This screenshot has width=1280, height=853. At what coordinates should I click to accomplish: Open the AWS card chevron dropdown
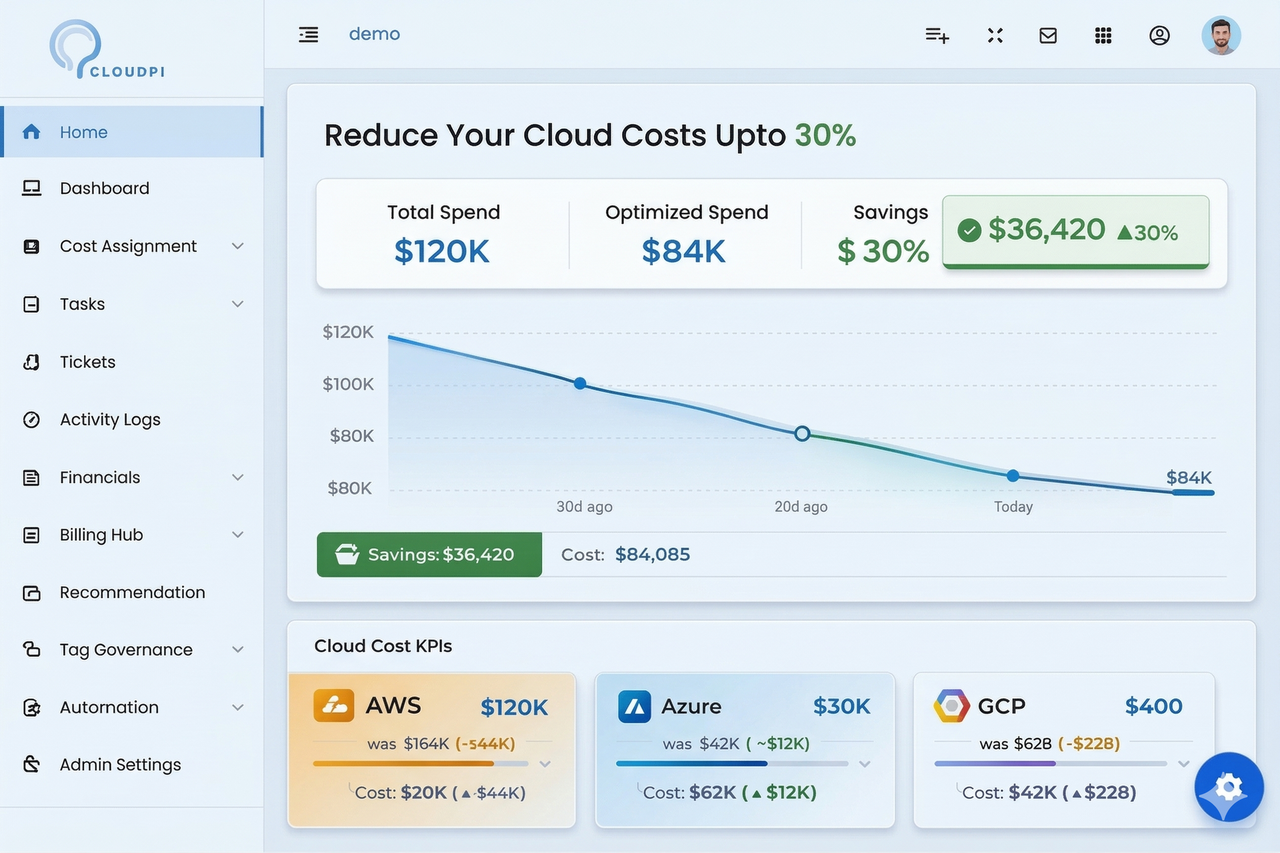pyautogui.click(x=545, y=763)
